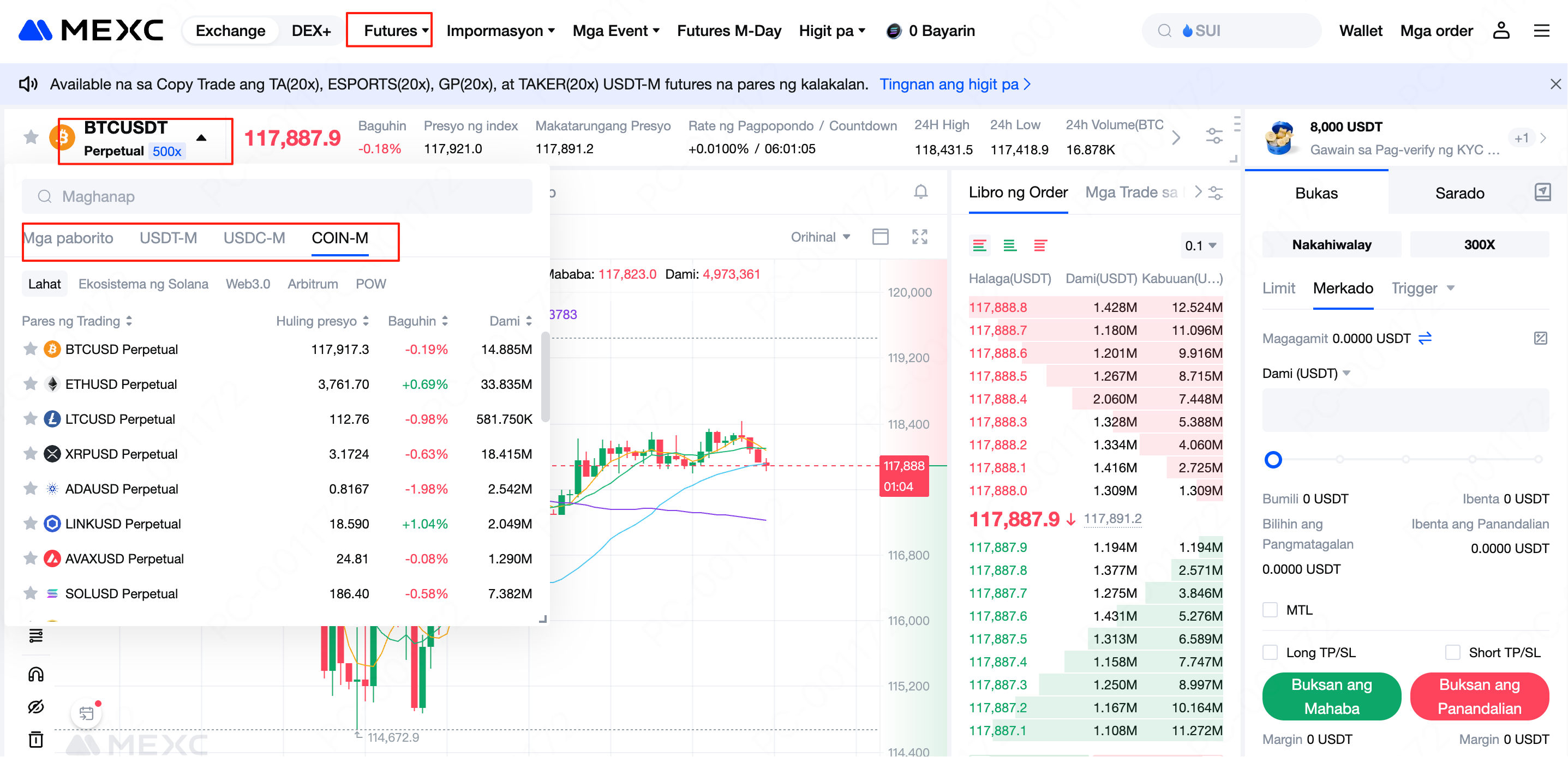This screenshot has width=1568, height=757.
Task: Tick the Long TP/SL checkbox
Action: pyautogui.click(x=1270, y=652)
